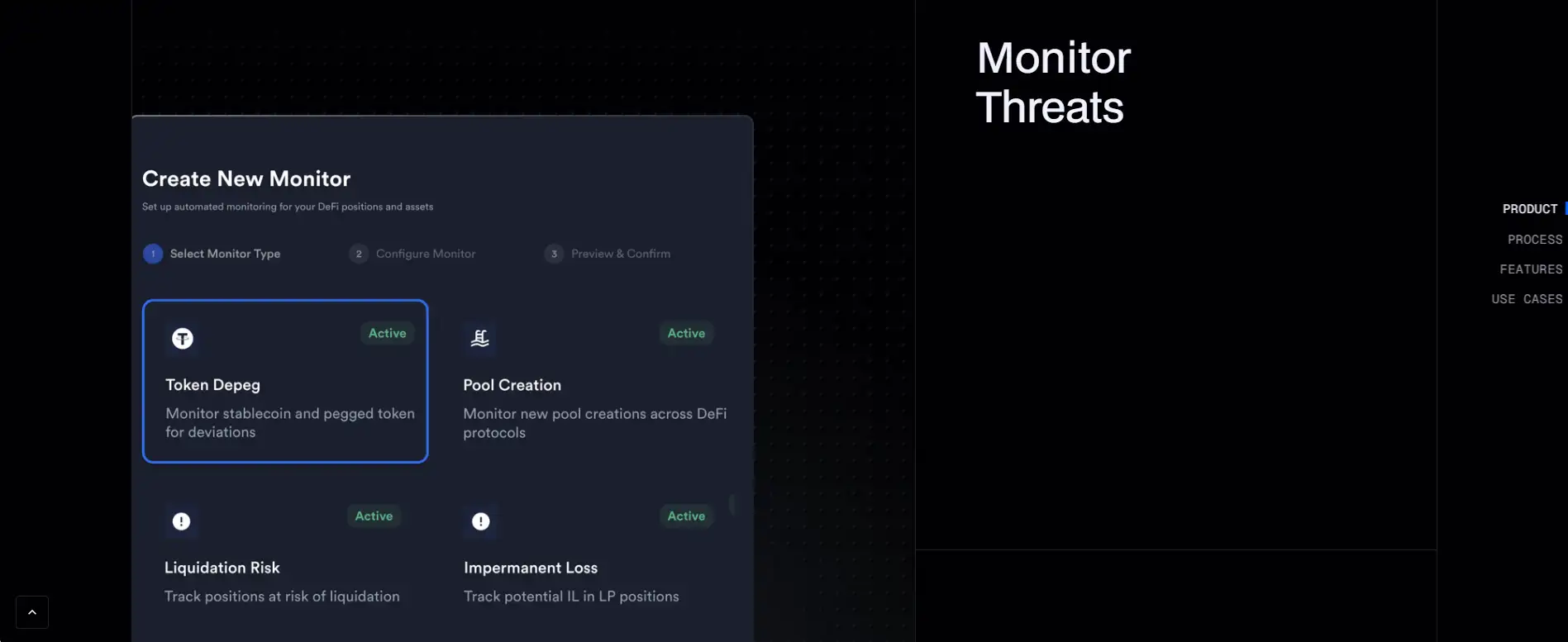The image size is (1568, 642).
Task: Toggle the Active badge on Liquidation Risk
Action: tap(374, 516)
